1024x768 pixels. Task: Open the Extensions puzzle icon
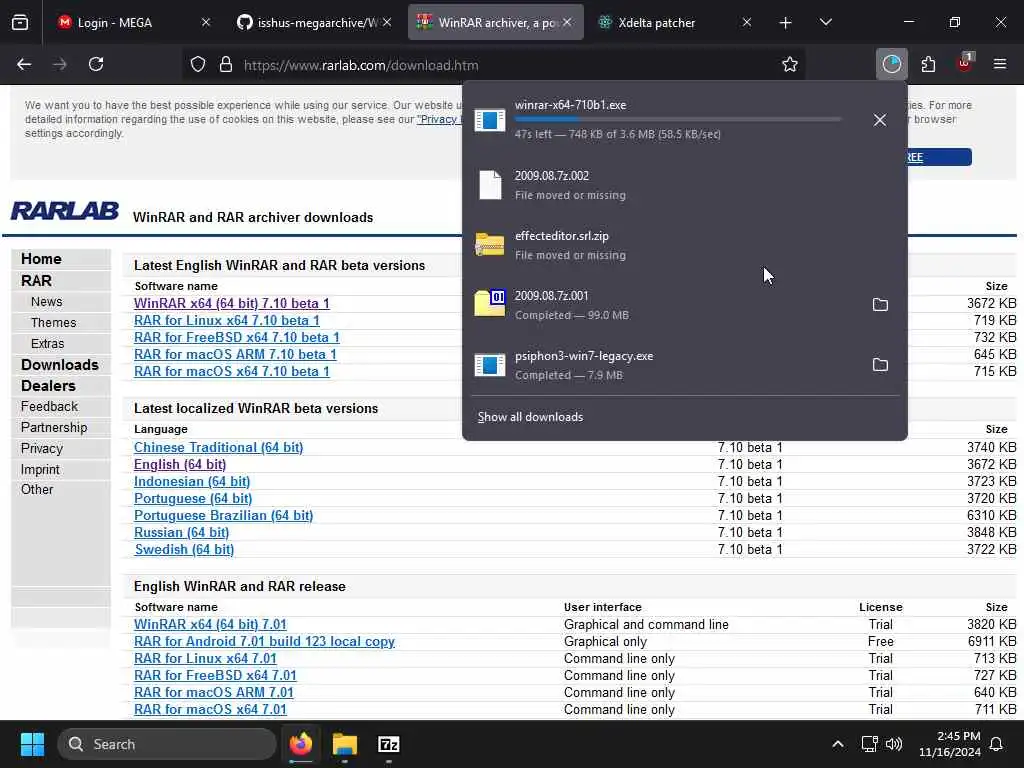coord(928,65)
